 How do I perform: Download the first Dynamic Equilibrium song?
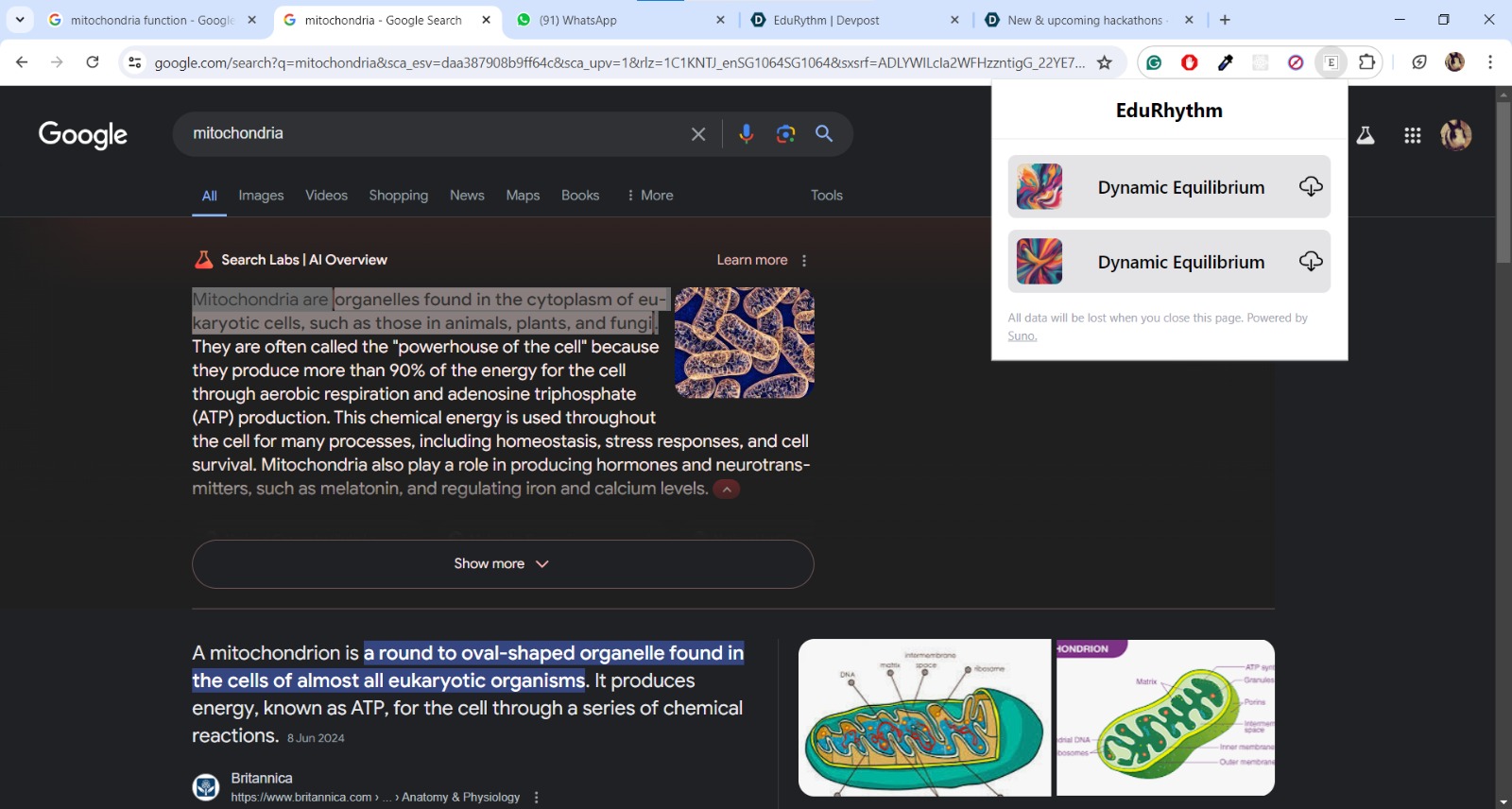pos(1311,186)
